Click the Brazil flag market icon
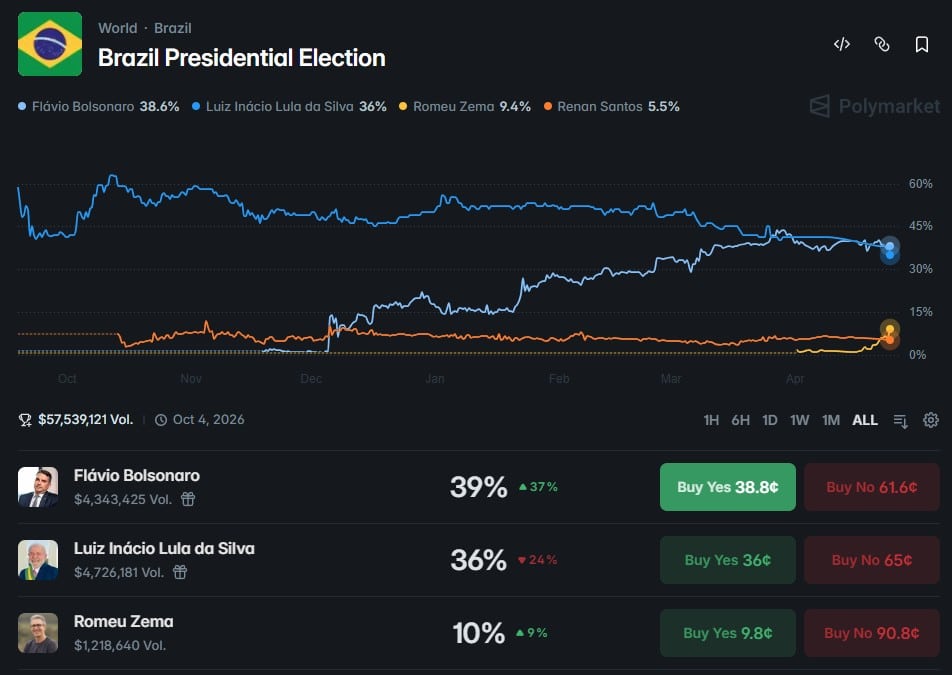The height and width of the screenshot is (675, 952). tap(50, 44)
